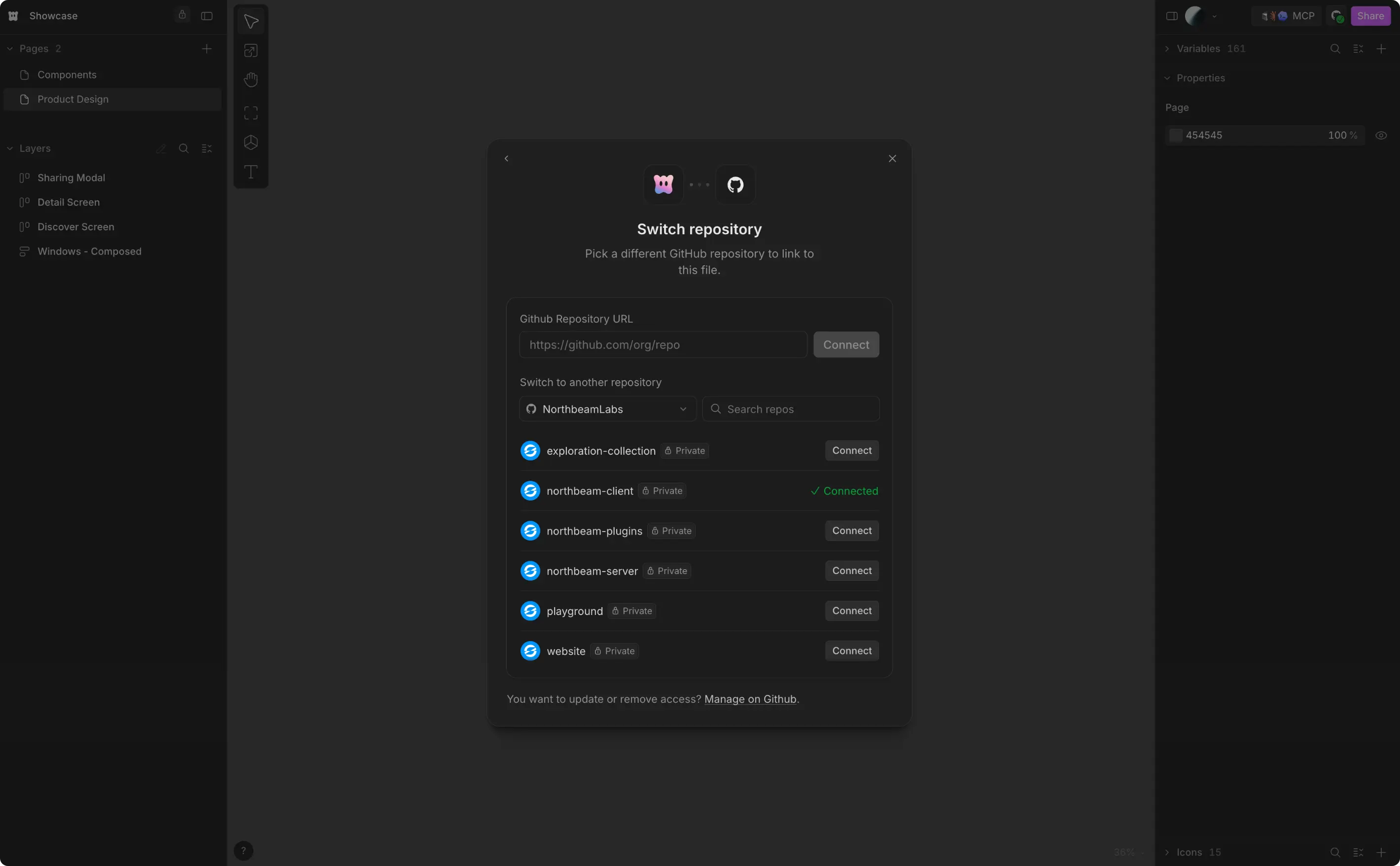1400x866 pixels.
Task: Open the Product Design page
Action: (112, 100)
